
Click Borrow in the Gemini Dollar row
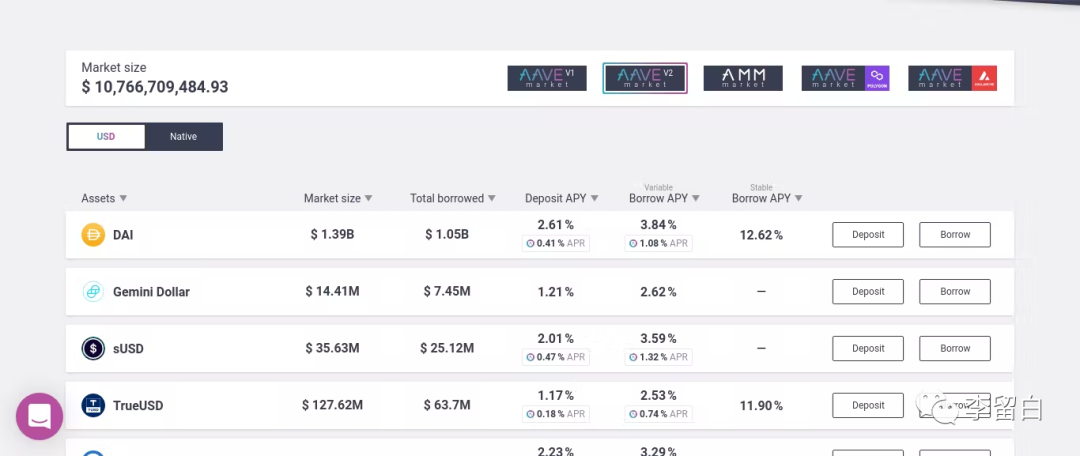point(955,291)
